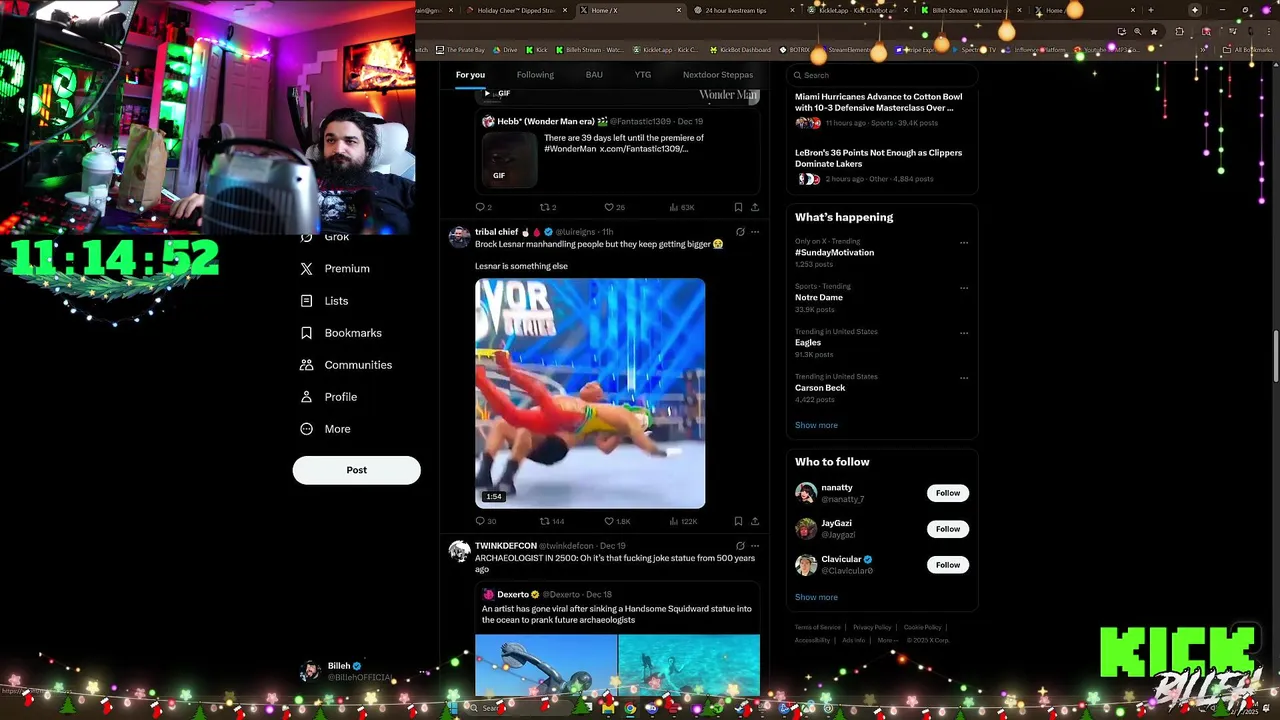The height and width of the screenshot is (720, 1280).
Task: Open options for Carson Beck trend
Action: [x=964, y=378]
